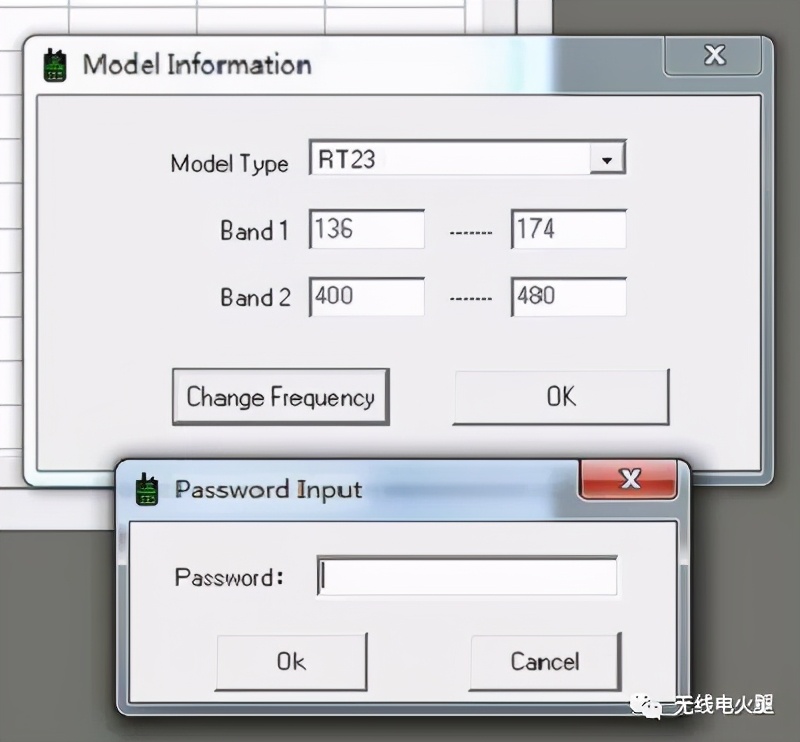Screen dimensions: 800x742
Task: Select the Band 2 lower limit field showing 400
Action: (366, 296)
